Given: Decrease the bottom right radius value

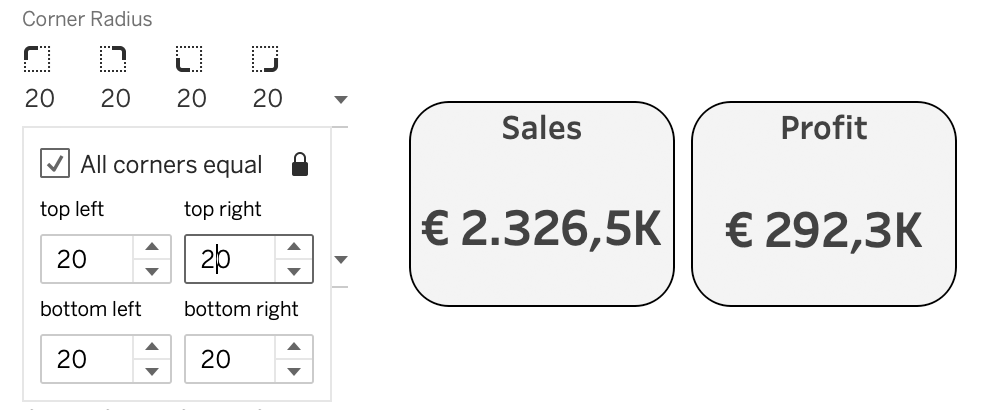Looking at the screenshot, I should click(x=295, y=371).
